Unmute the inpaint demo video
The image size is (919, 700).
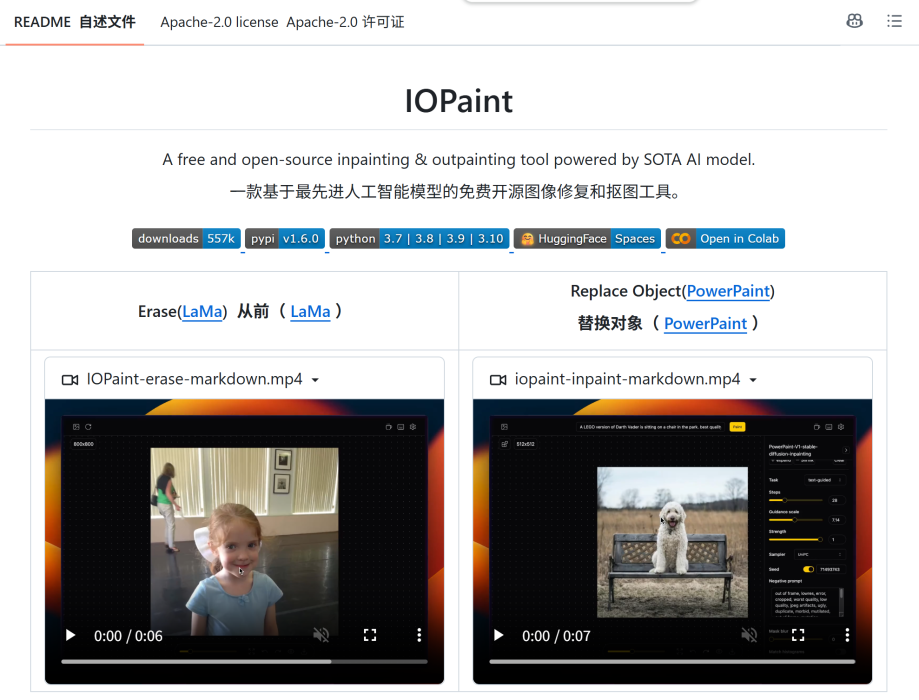tap(749, 635)
